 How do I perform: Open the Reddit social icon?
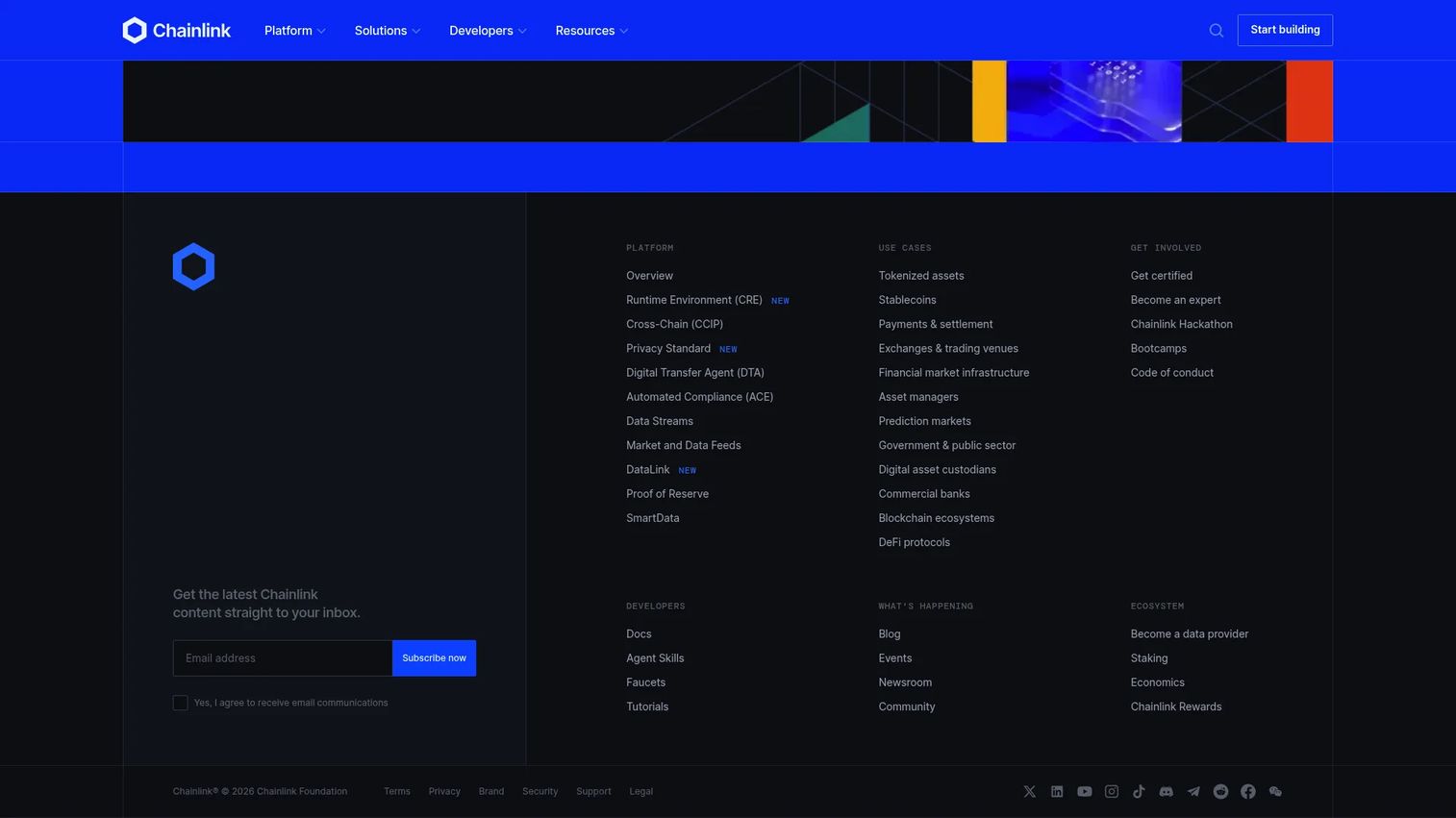coord(1220,791)
